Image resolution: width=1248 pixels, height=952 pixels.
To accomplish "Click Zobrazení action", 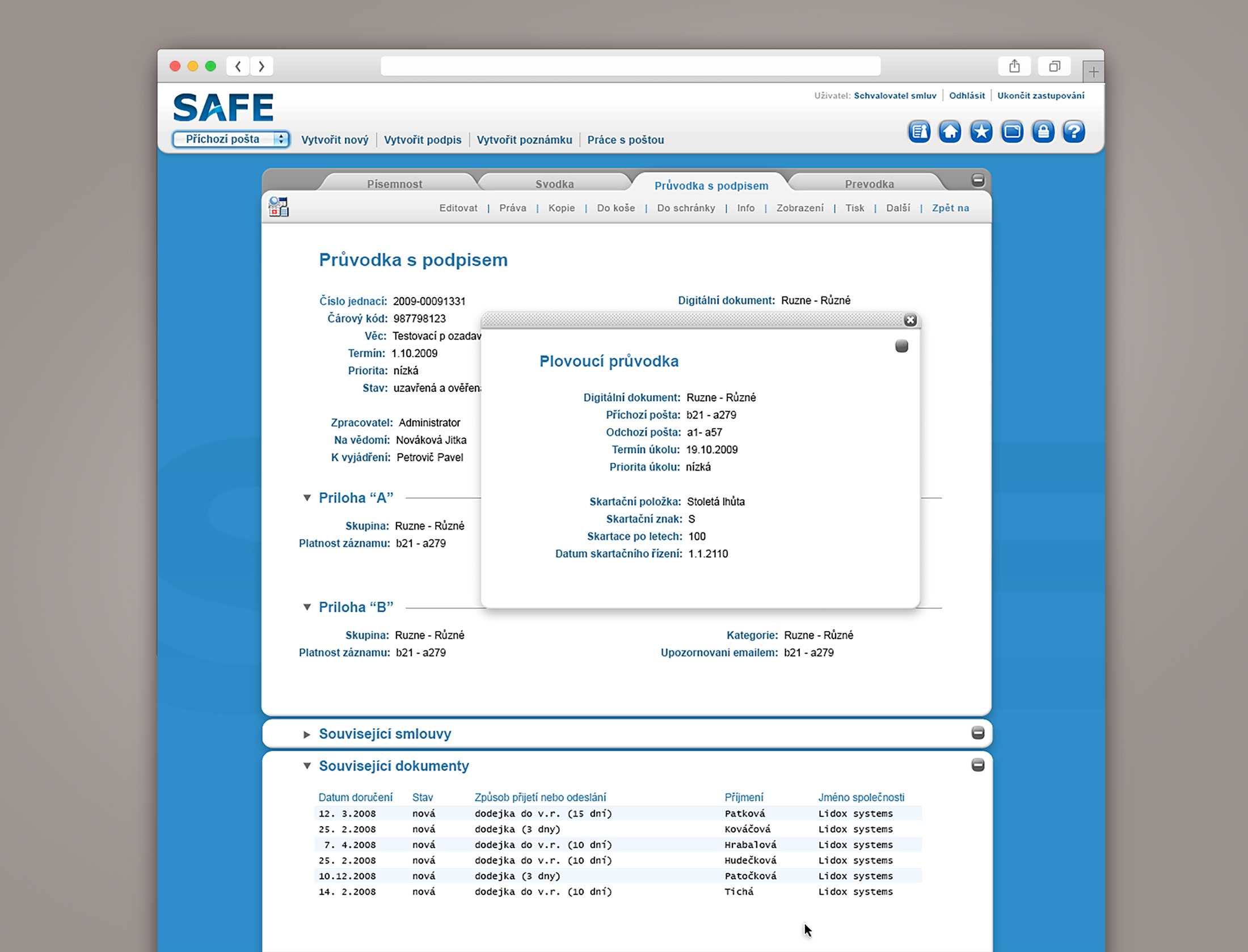I will (800, 208).
